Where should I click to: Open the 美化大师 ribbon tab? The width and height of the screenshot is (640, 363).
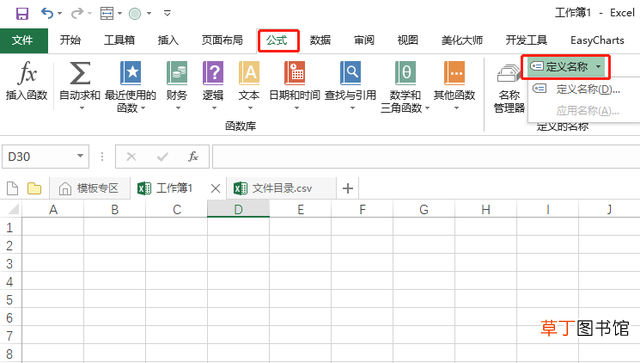[462, 40]
